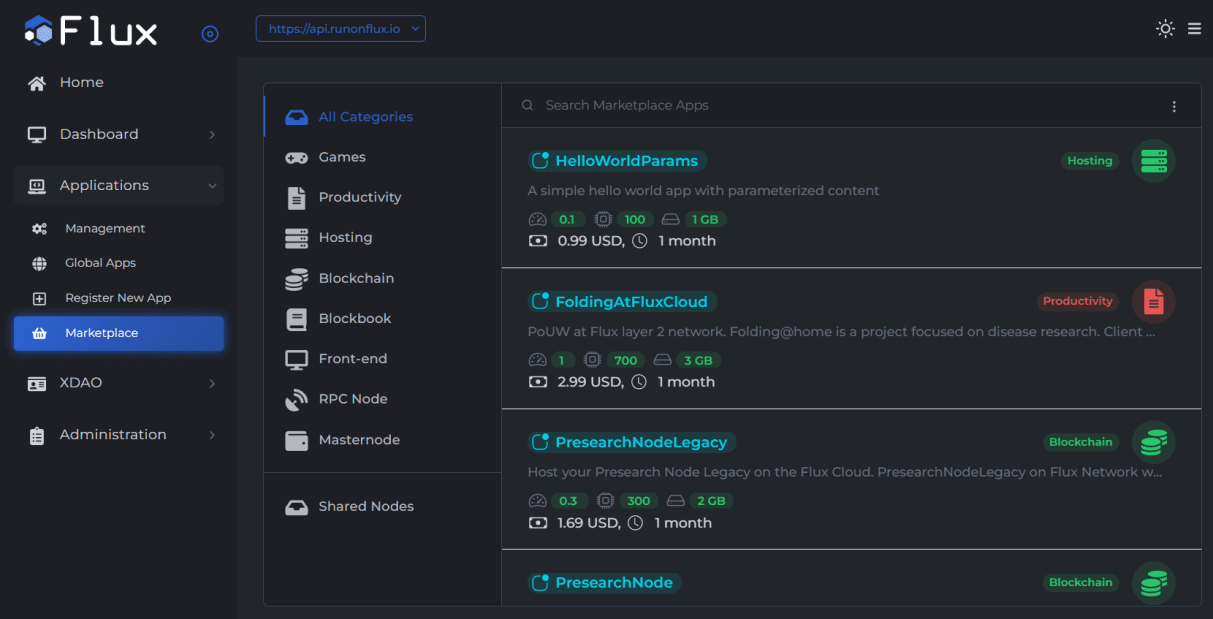Screen dimensions: 1213x619
Task: Click the 0.3 CPU value badge
Action: (568, 501)
